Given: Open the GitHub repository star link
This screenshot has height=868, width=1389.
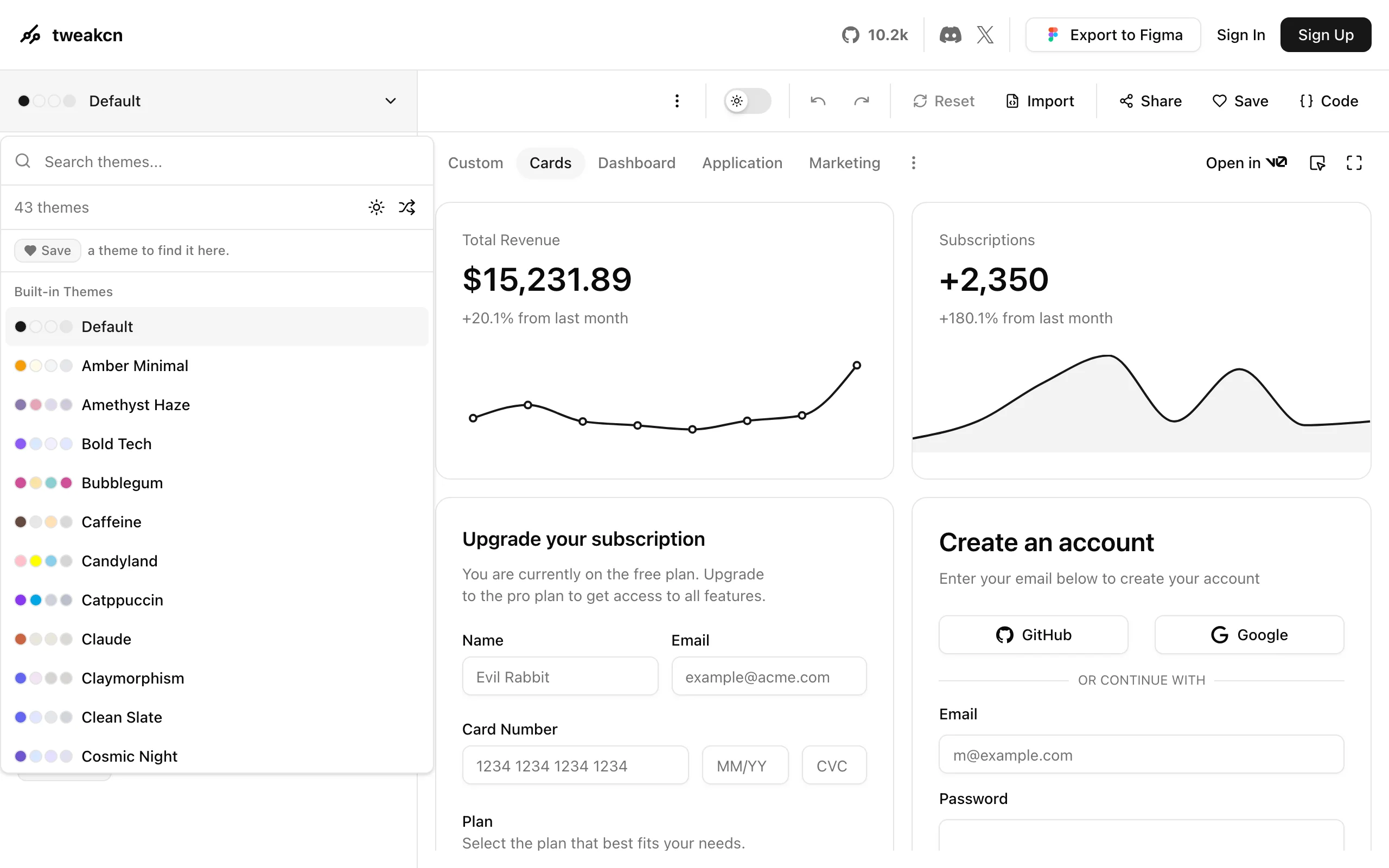Looking at the screenshot, I should click(x=874, y=35).
